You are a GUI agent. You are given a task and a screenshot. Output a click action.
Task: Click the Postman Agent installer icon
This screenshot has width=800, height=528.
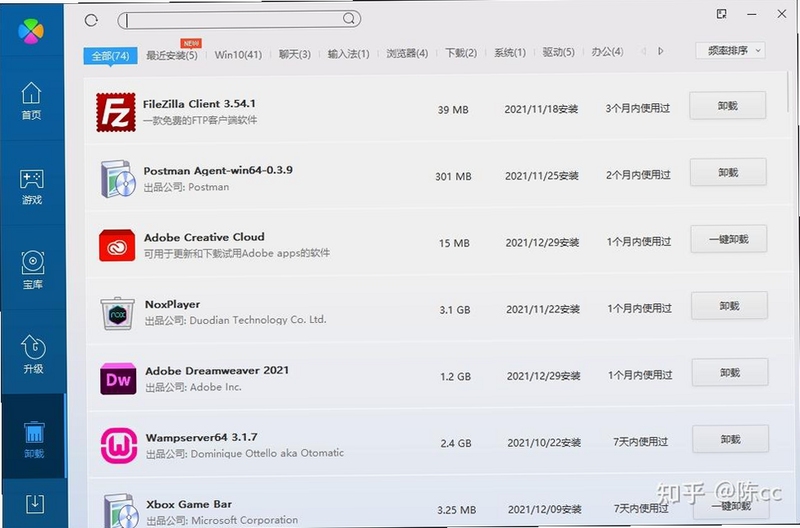click(118, 179)
